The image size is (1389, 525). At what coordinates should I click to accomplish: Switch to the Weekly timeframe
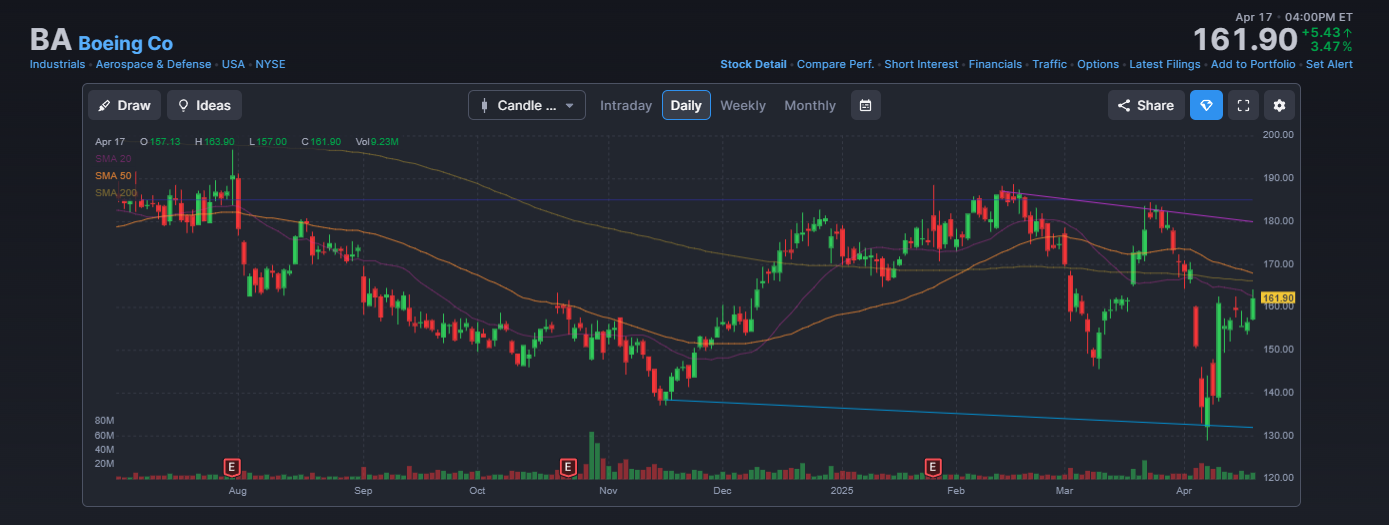click(x=743, y=105)
